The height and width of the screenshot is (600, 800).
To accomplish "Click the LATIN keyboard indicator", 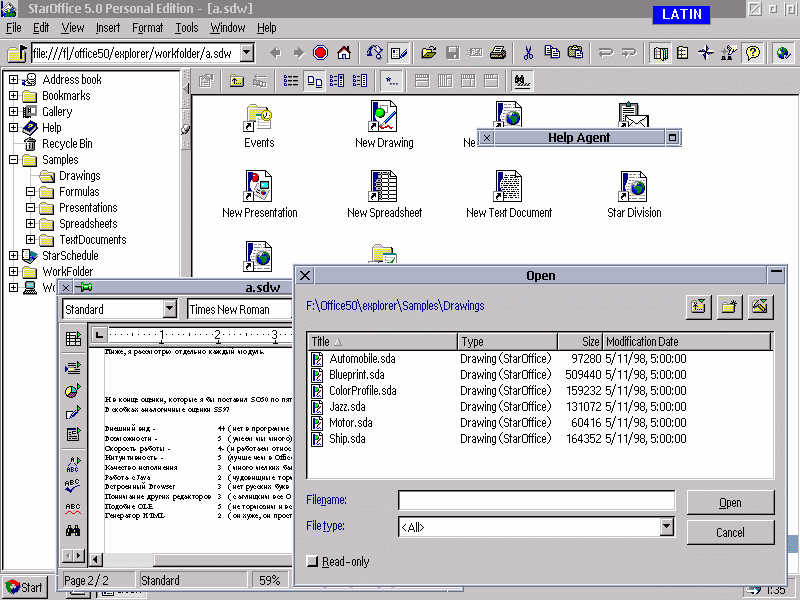I will [682, 14].
